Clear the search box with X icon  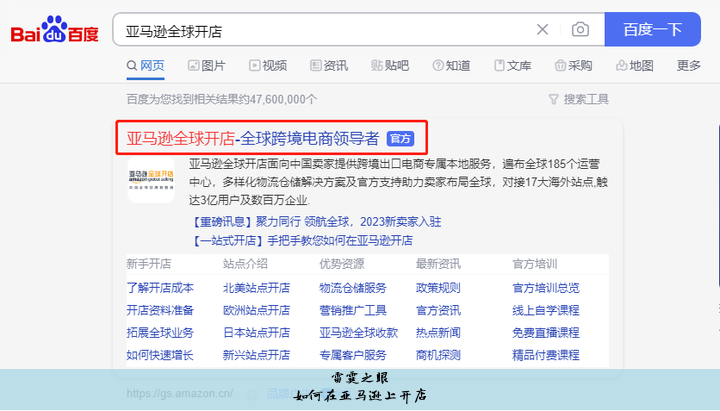tap(542, 30)
